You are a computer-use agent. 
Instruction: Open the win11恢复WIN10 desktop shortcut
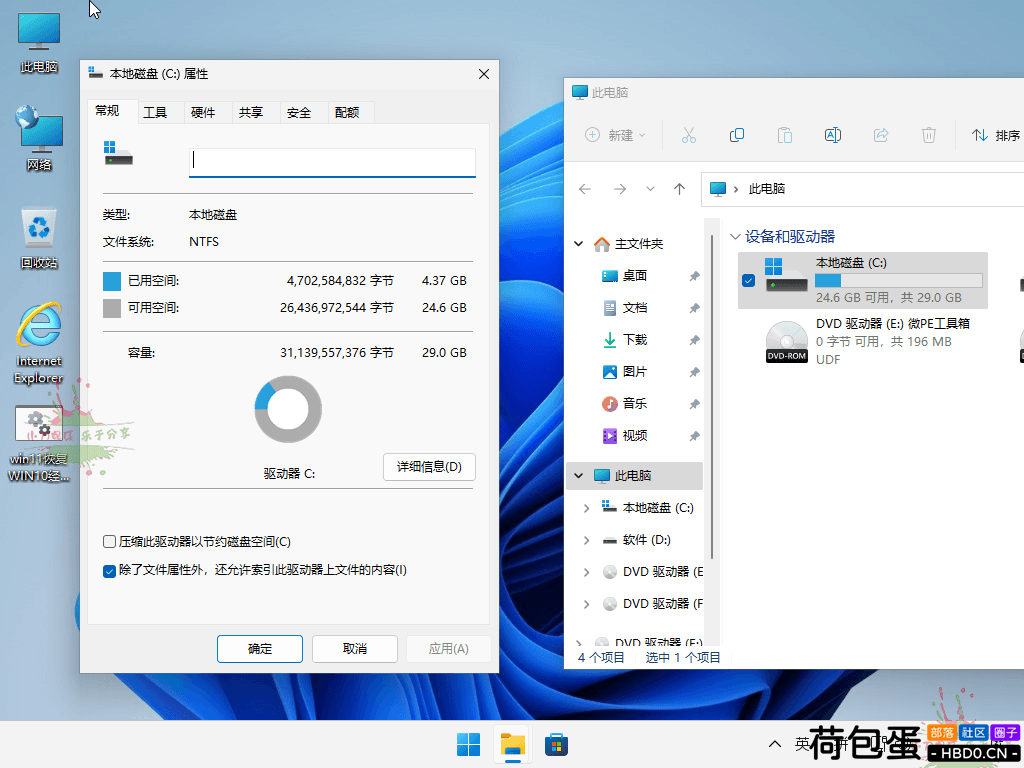(x=39, y=443)
